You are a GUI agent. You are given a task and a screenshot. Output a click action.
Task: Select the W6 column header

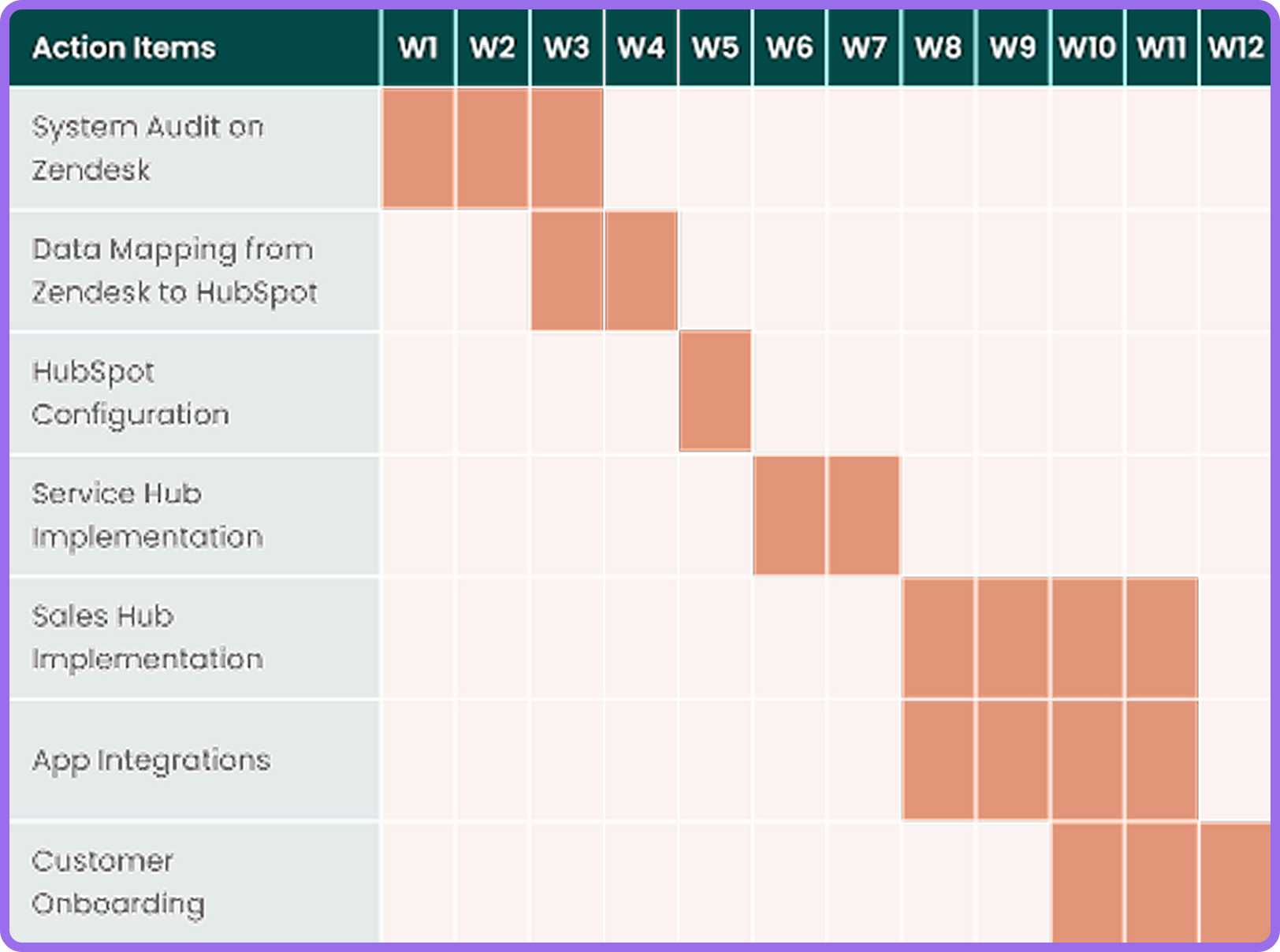pos(790,47)
